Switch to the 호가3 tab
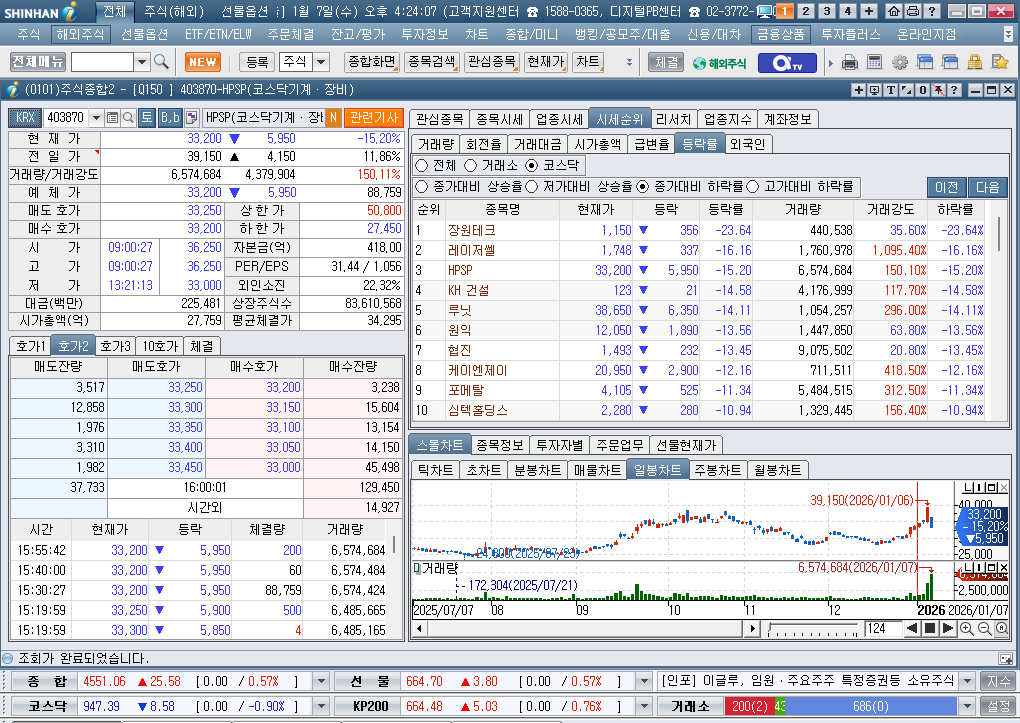 pyautogui.click(x=115, y=346)
